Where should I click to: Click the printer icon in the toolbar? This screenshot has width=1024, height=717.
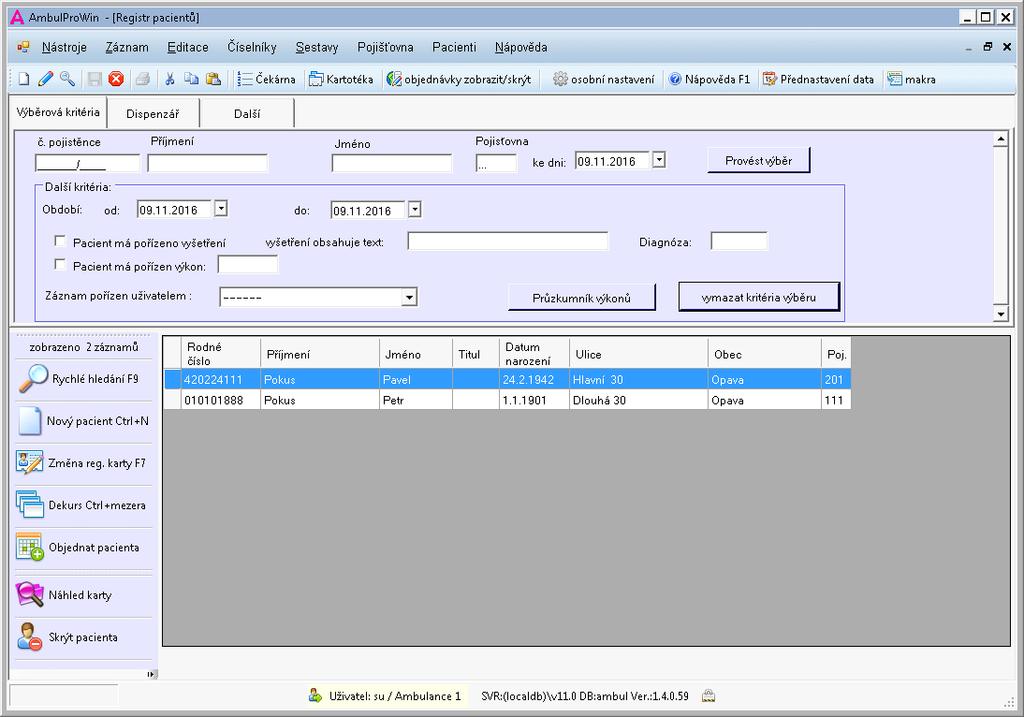(142, 79)
